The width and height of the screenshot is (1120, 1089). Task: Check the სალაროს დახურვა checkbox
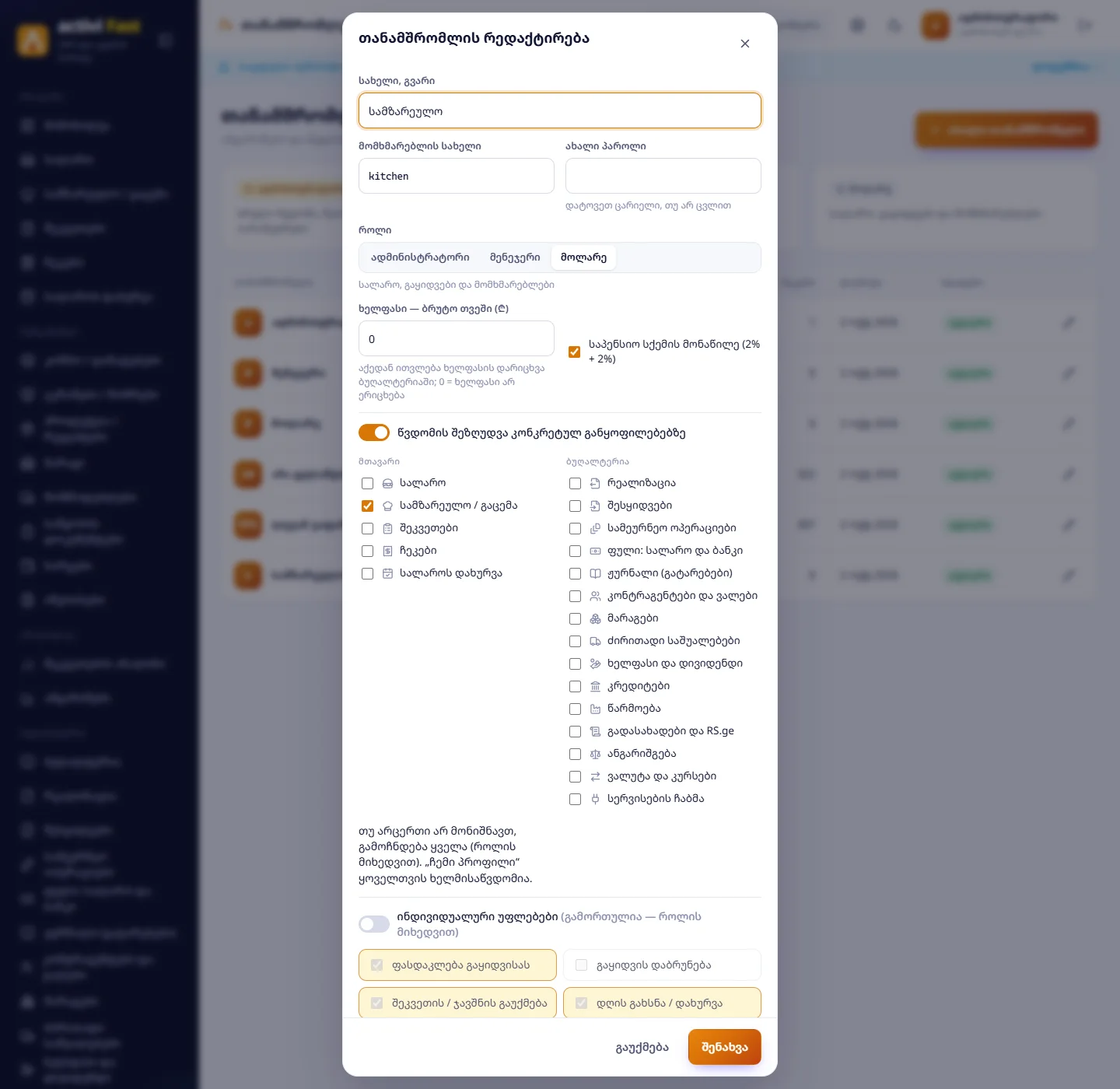368,573
